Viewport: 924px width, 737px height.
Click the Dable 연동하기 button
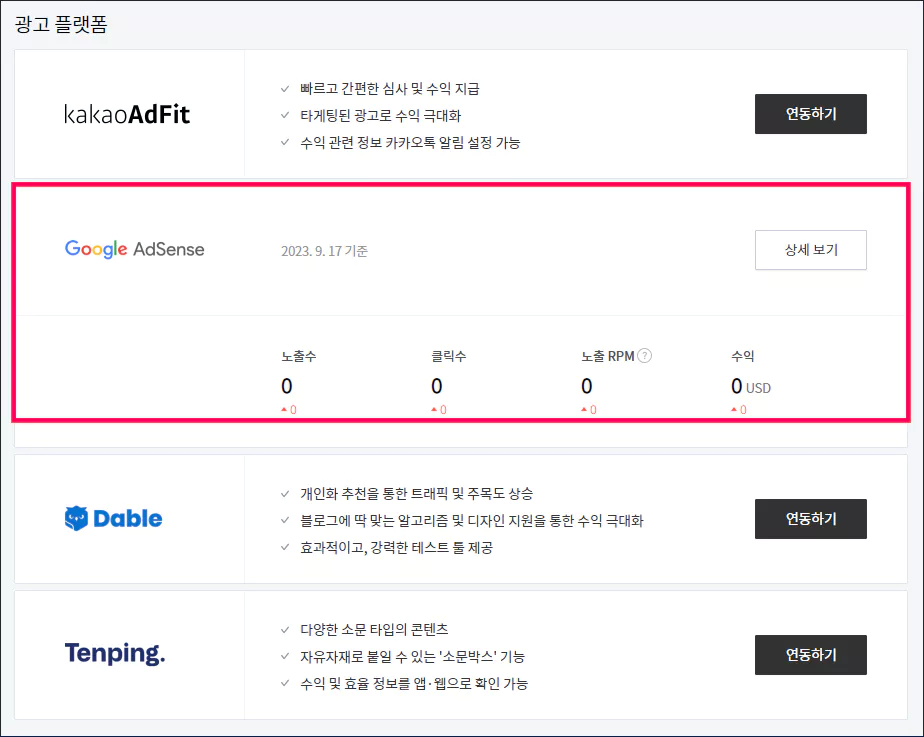(810, 518)
